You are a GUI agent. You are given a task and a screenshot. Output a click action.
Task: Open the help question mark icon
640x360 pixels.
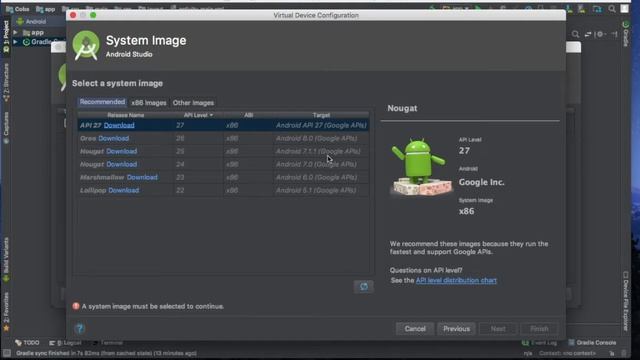tap(80, 328)
